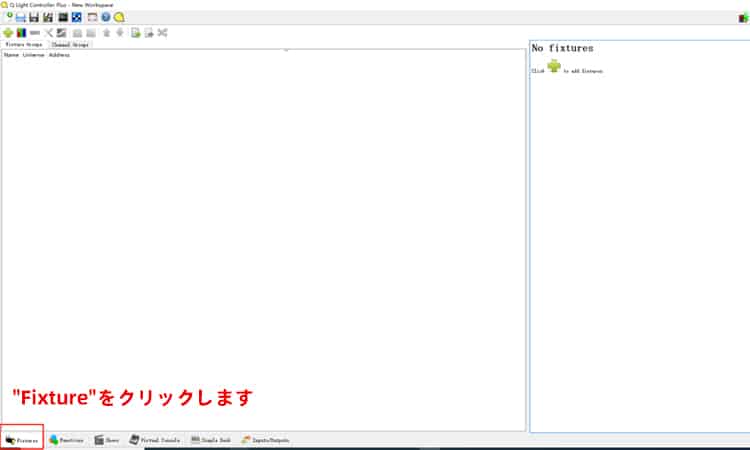Screen dimensions: 750x450
Task: Open the Functions bottom tab
Action: tap(66, 440)
